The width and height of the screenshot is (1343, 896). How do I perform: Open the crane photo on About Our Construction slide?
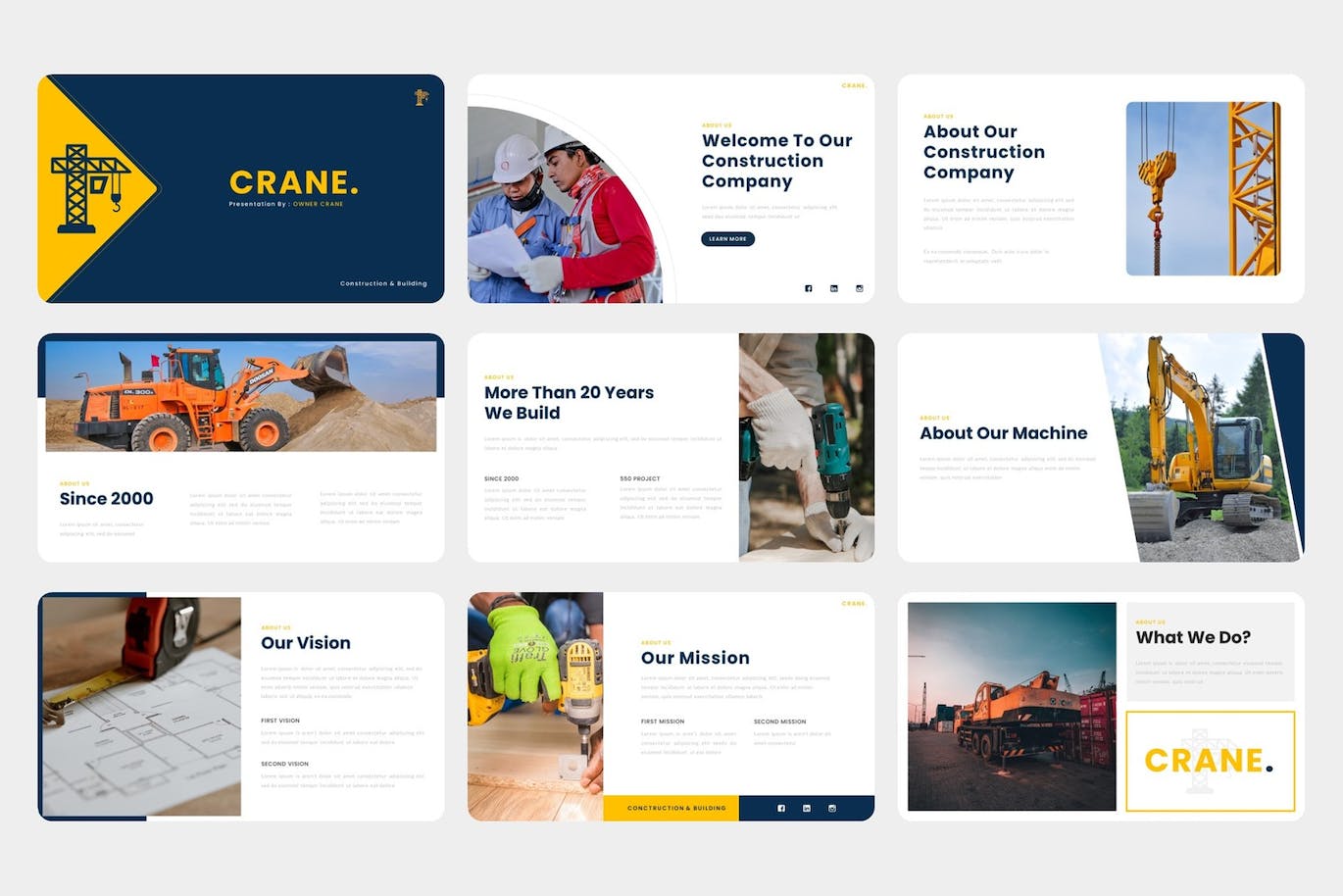click(1204, 190)
